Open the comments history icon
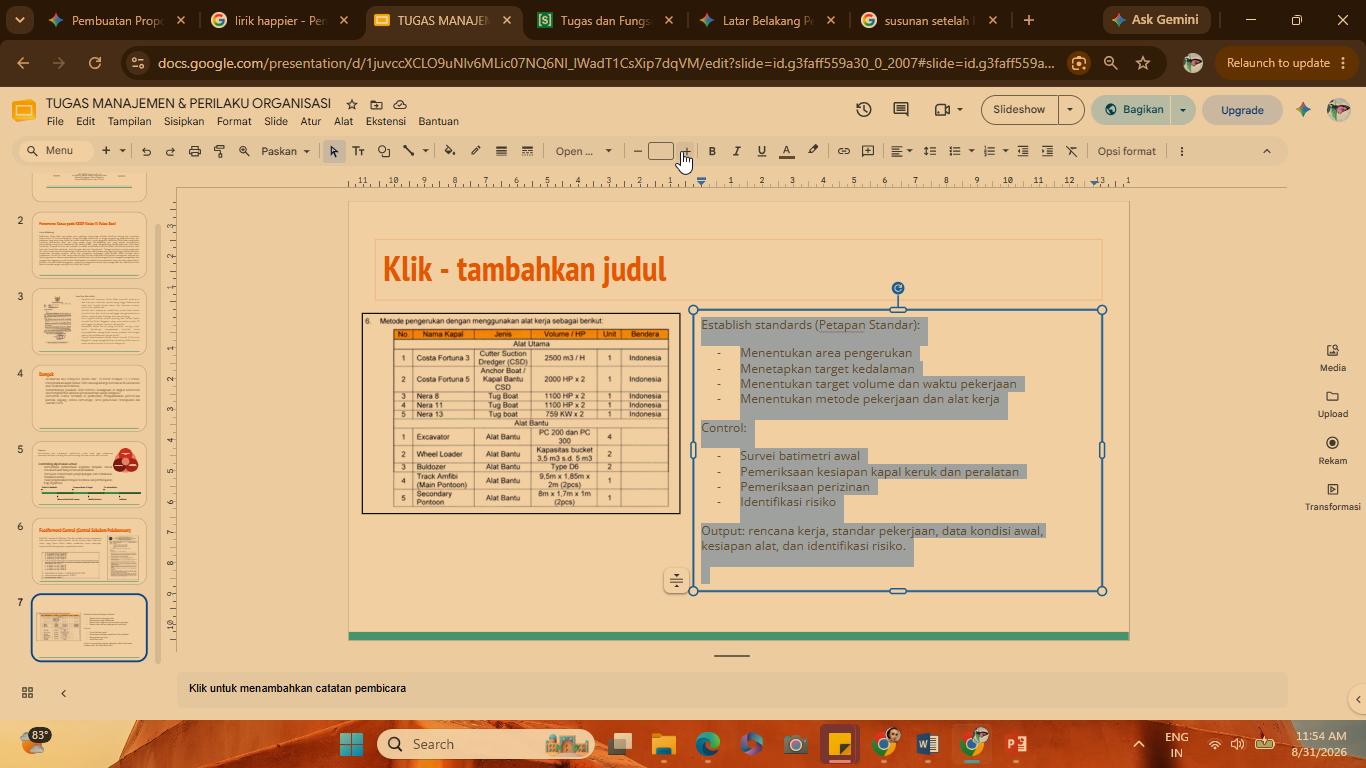Viewport: 1366px width, 768px height. [901, 110]
